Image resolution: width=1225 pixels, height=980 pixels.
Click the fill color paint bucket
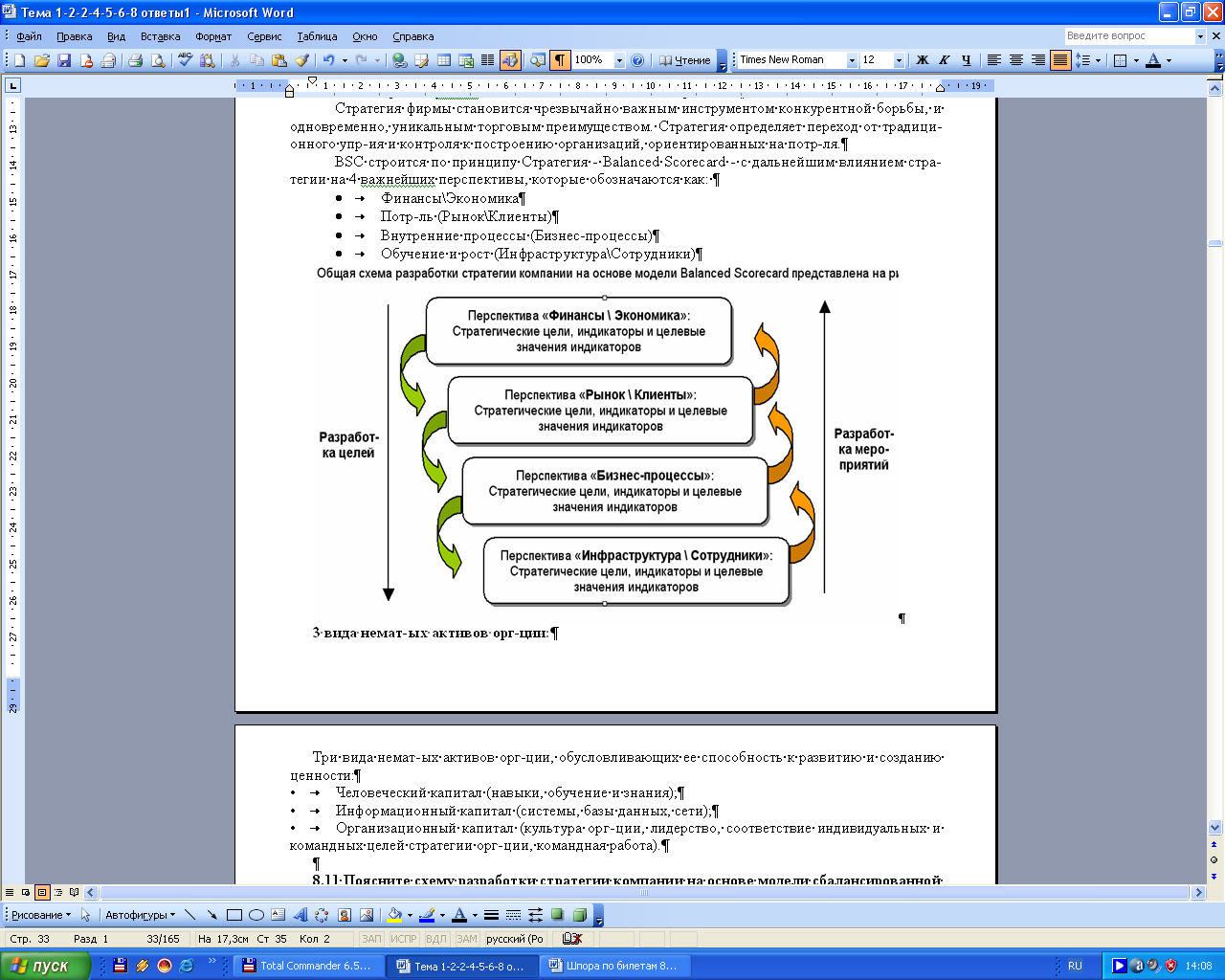[394, 915]
